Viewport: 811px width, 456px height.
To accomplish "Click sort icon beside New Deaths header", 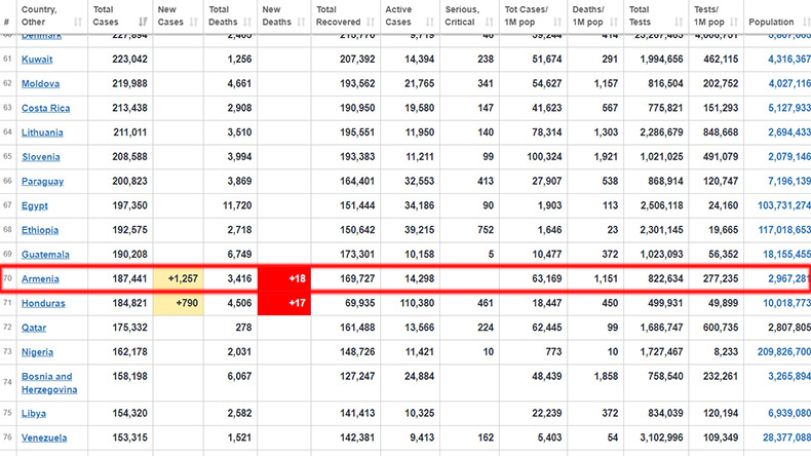I will click(x=302, y=22).
